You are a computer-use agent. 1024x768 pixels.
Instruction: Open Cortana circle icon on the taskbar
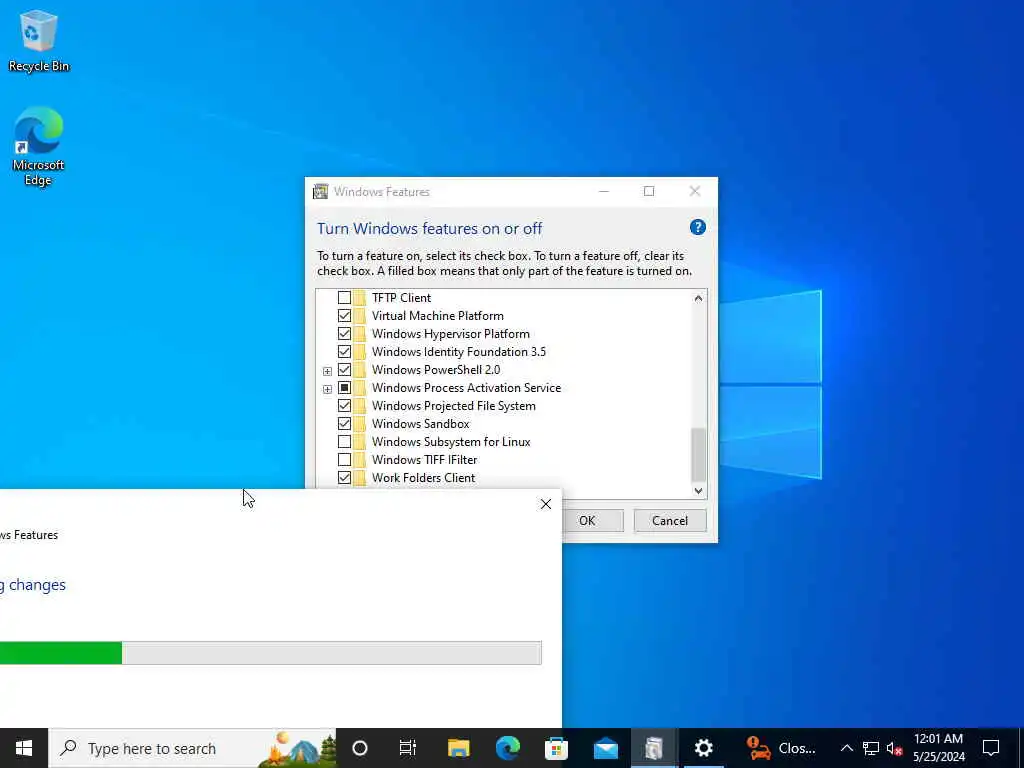[360, 748]
